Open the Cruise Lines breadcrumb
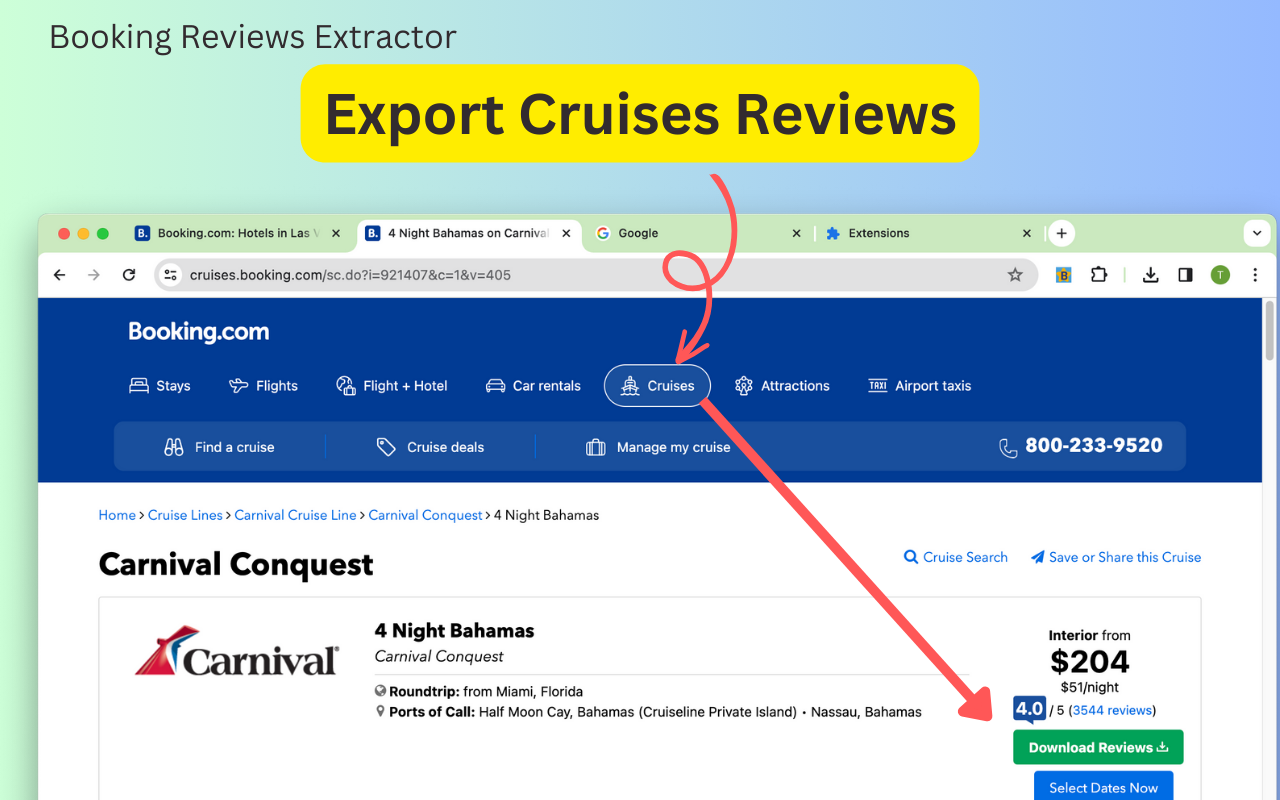 click(x=185, y=515)
